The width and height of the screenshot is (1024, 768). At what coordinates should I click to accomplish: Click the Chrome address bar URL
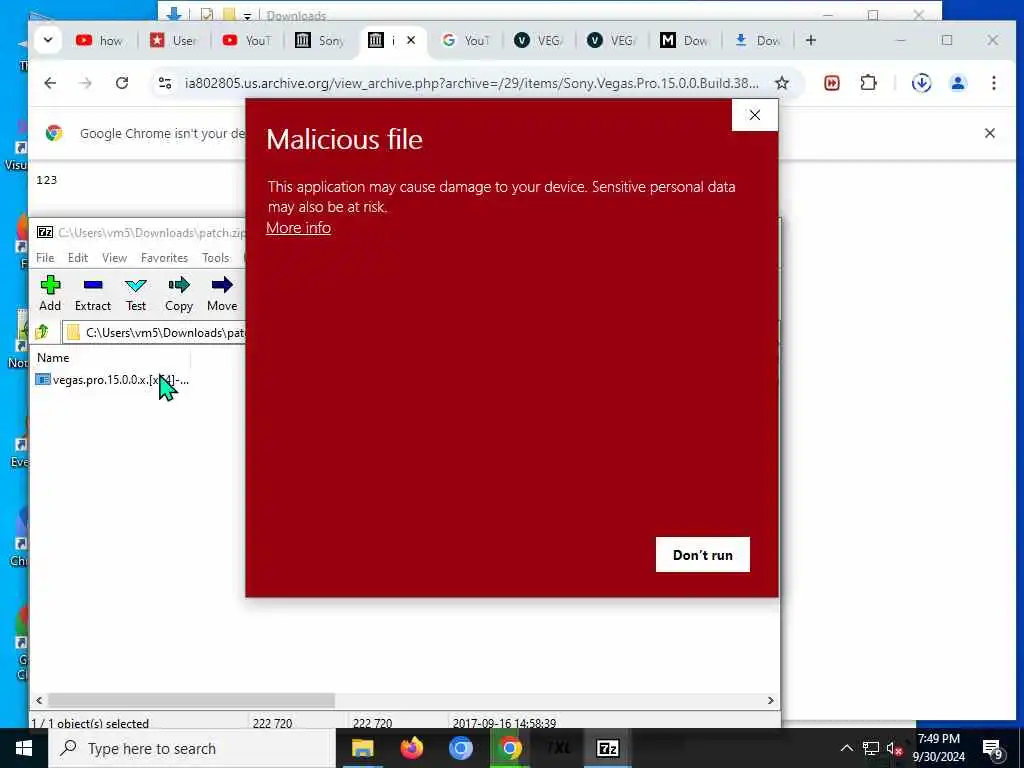[x=472, y=83]
